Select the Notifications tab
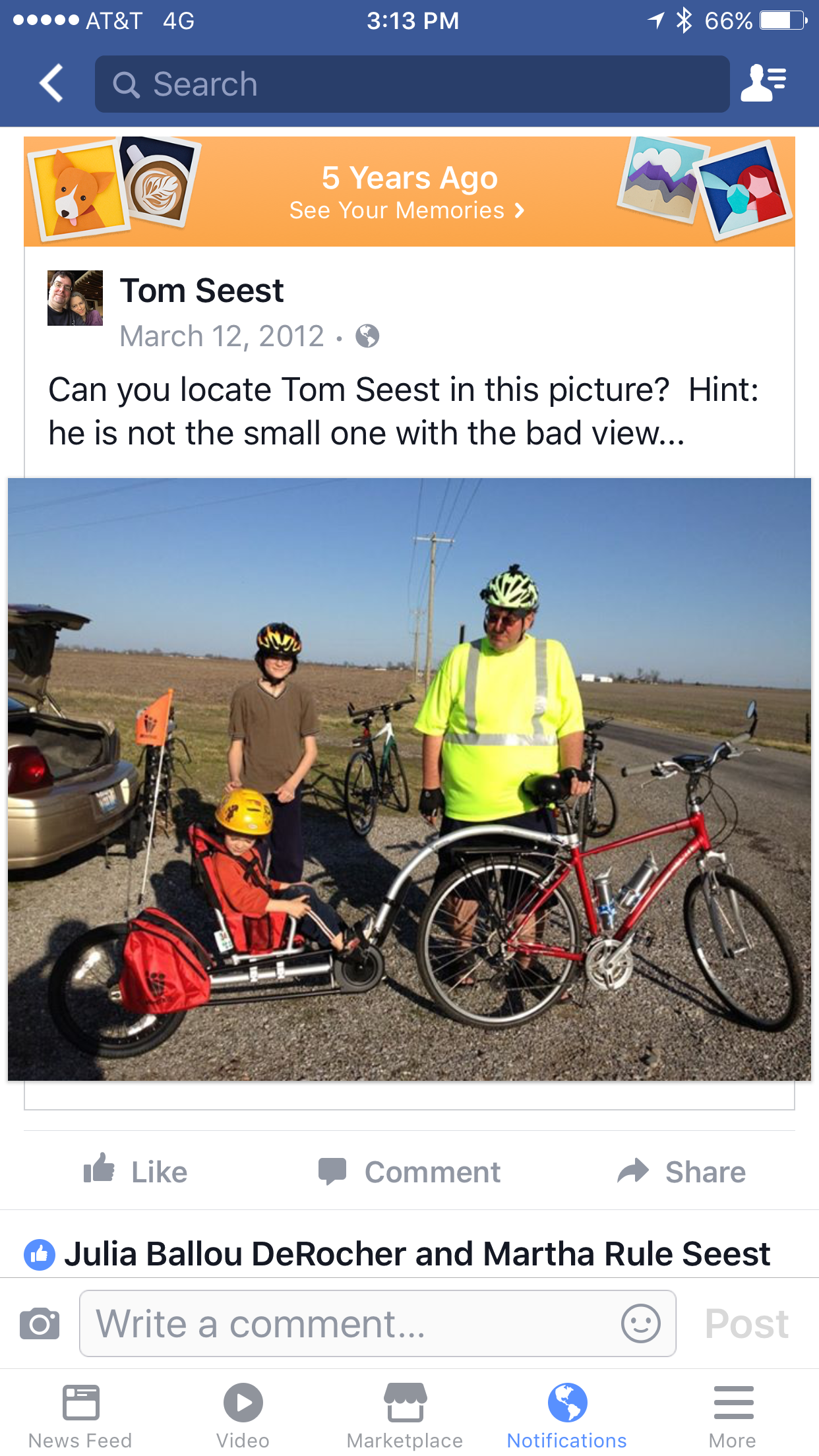The width and height of the screenshot is (819, 1456). 567,1414
